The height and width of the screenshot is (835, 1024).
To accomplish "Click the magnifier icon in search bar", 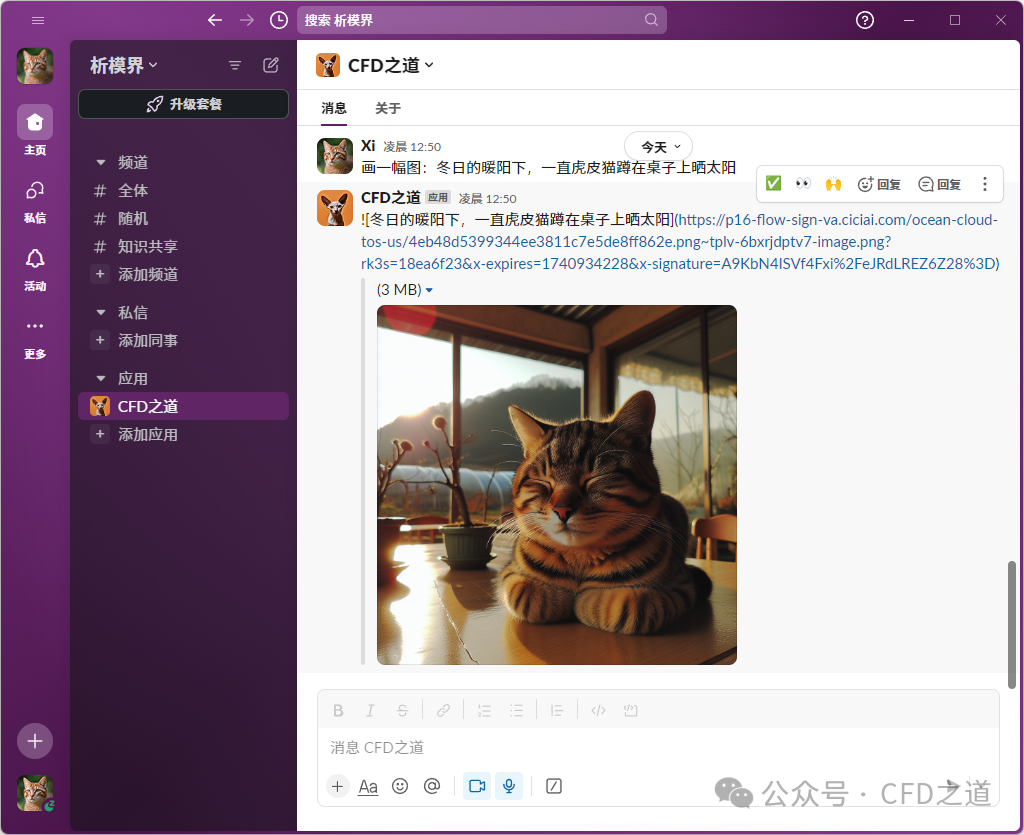I will click(x=651, y=20).
